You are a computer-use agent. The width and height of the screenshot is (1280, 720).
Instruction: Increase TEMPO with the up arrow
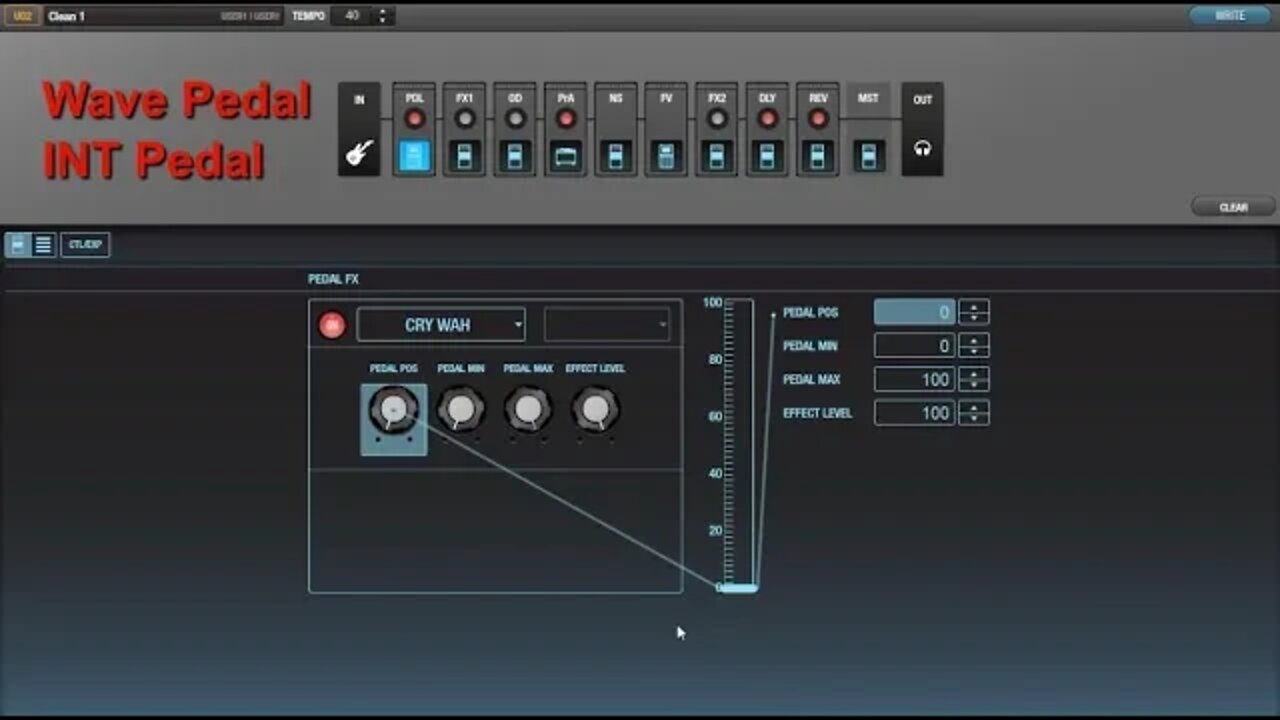[x=382, y=11]
